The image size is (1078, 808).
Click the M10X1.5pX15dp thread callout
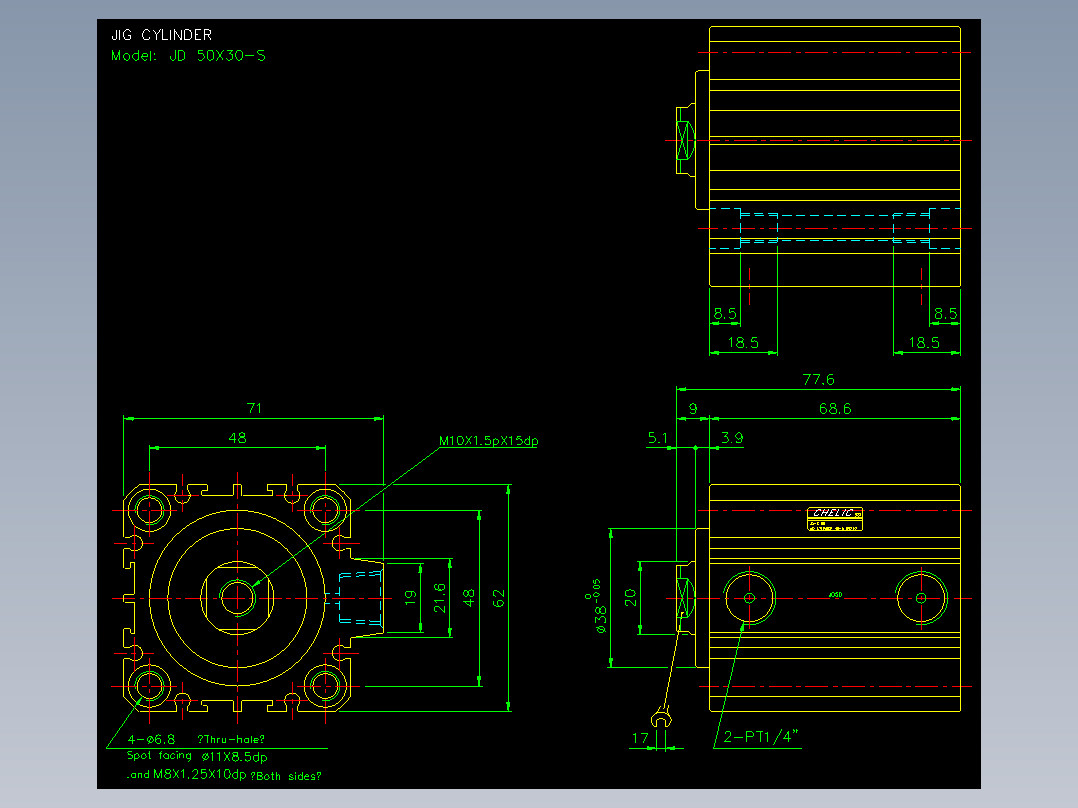(x=488, y=441)
